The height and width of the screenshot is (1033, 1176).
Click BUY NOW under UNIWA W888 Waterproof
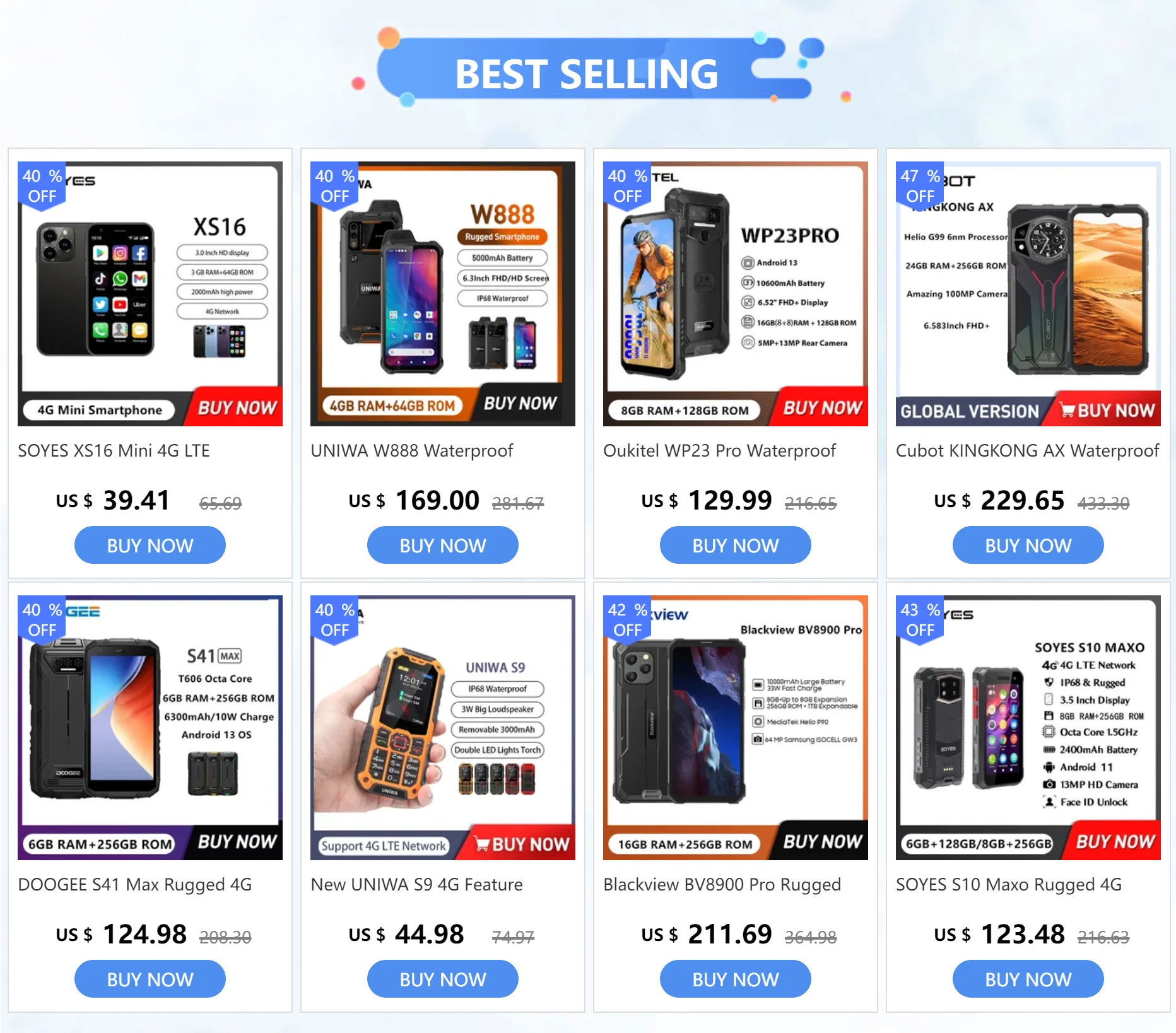click(x=443, y=546)
